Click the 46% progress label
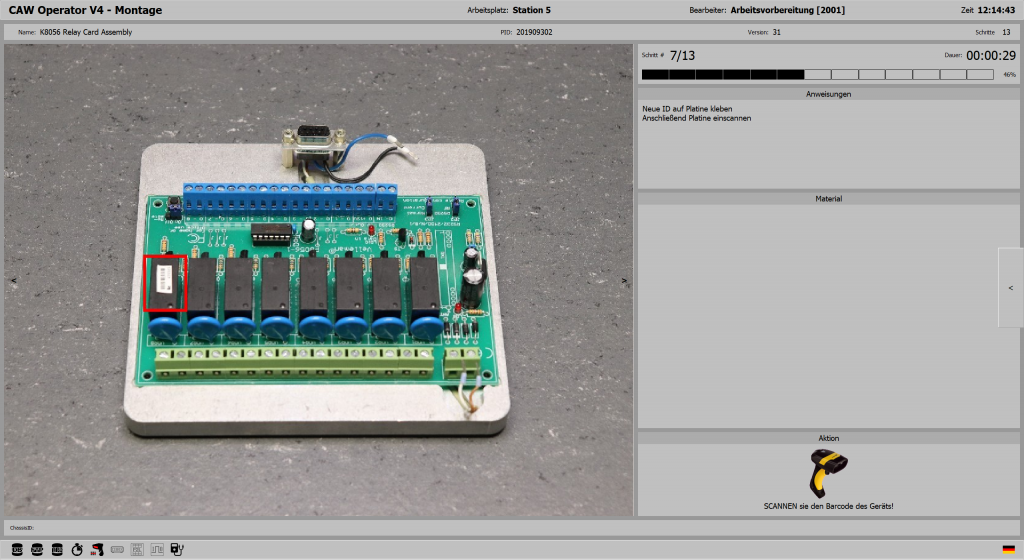 point(1010,75)
